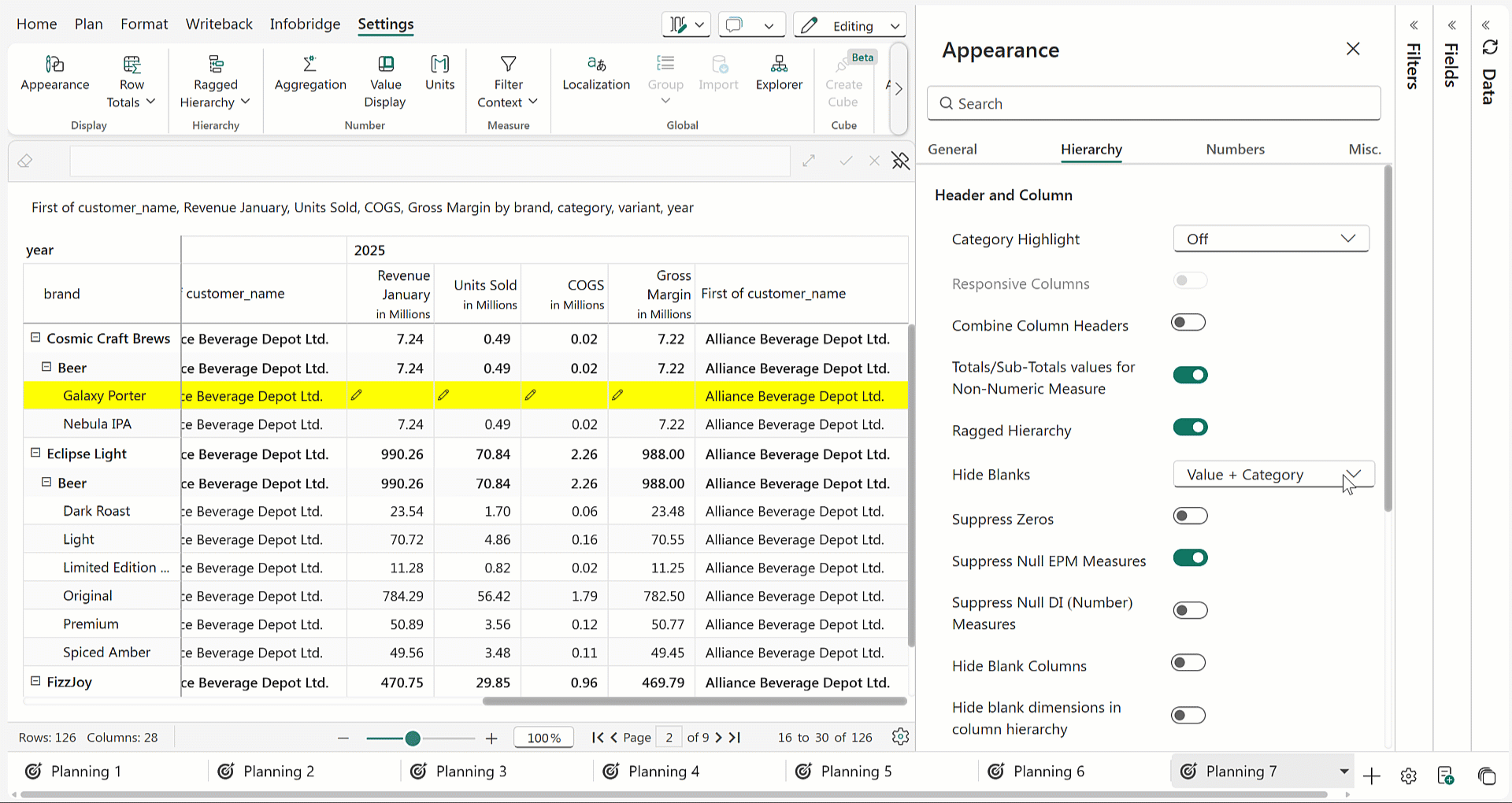Switch to the Numbers tab
The width and height of the screenshot is (1512, 803).
(x=1234, y=150)
